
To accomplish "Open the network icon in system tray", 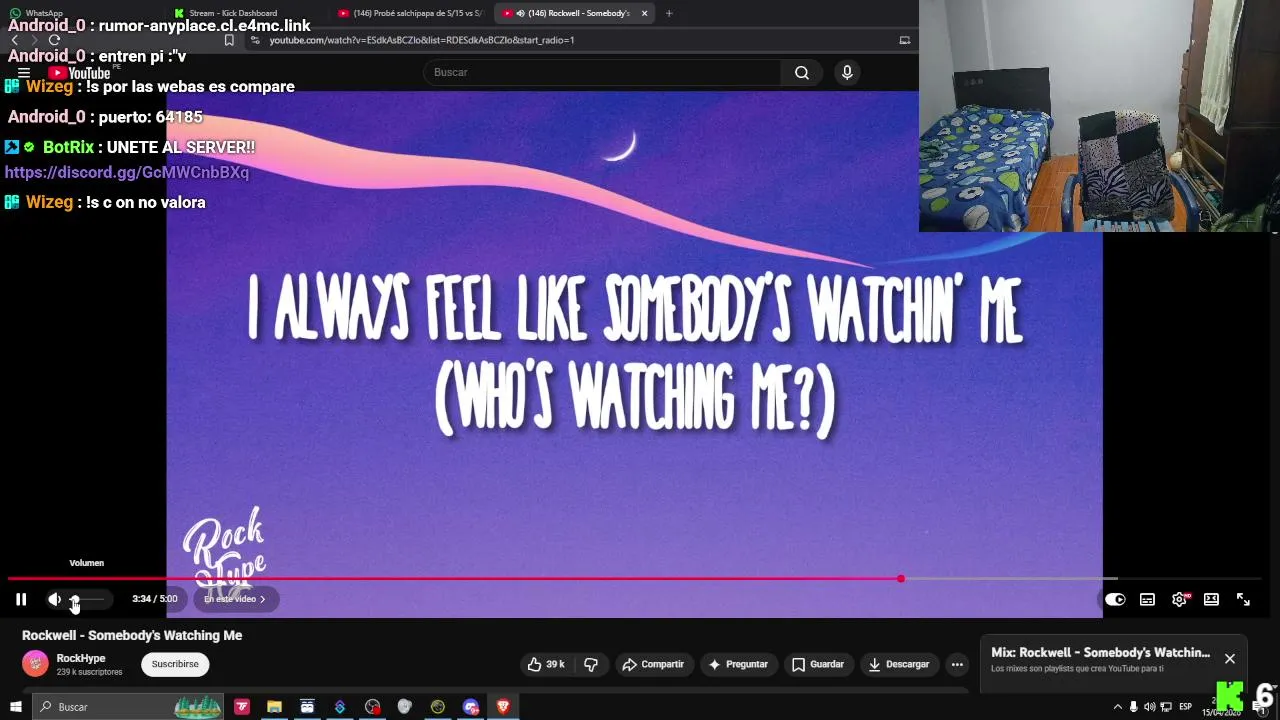I will click(1166, 707).
